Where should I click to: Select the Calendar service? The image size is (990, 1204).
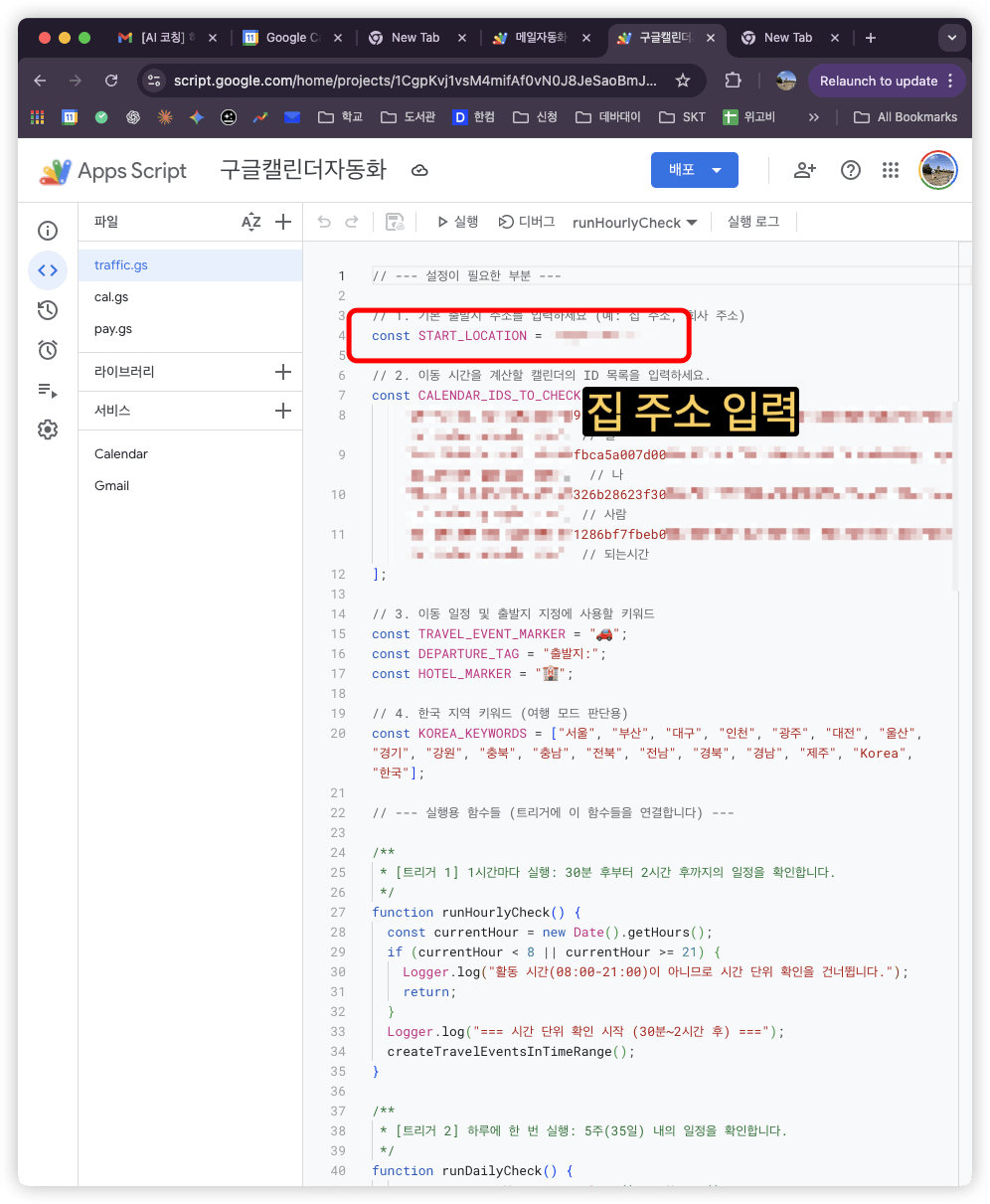(190, 454)
